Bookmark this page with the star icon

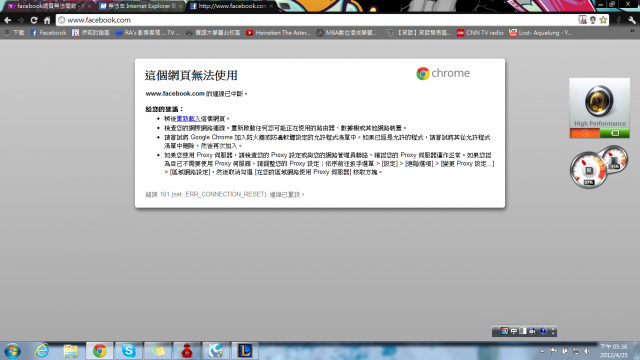(x=603, y=20)
